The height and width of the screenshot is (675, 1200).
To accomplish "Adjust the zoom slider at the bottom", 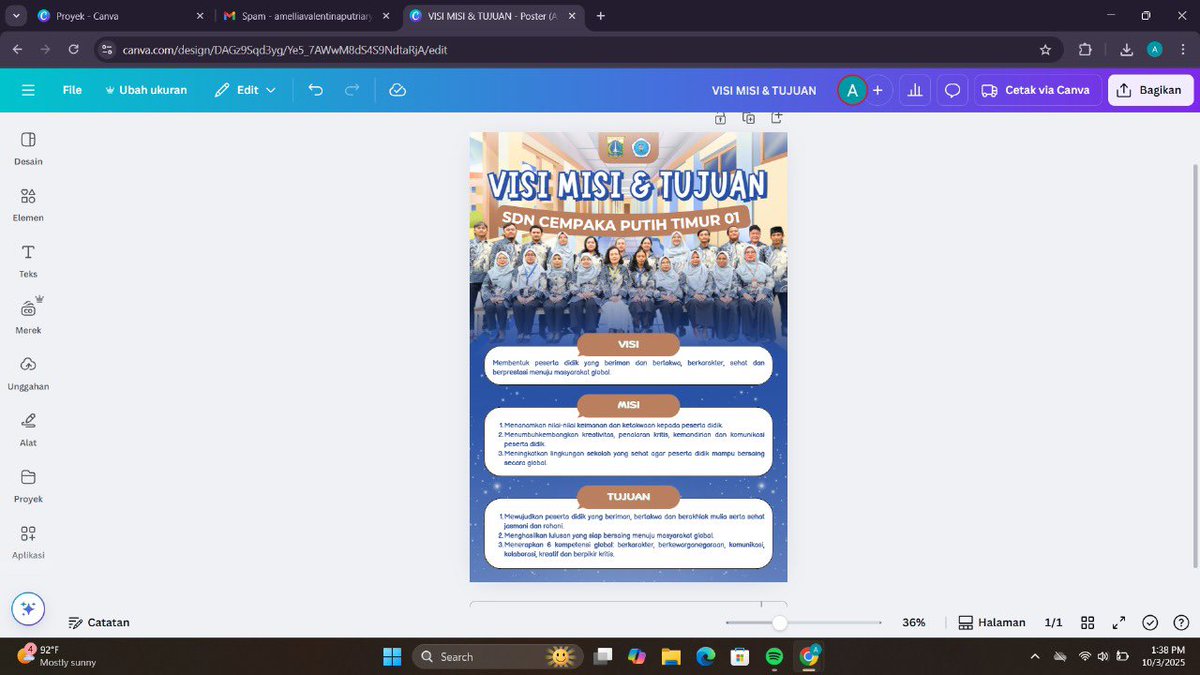I will tap(779, 622).
